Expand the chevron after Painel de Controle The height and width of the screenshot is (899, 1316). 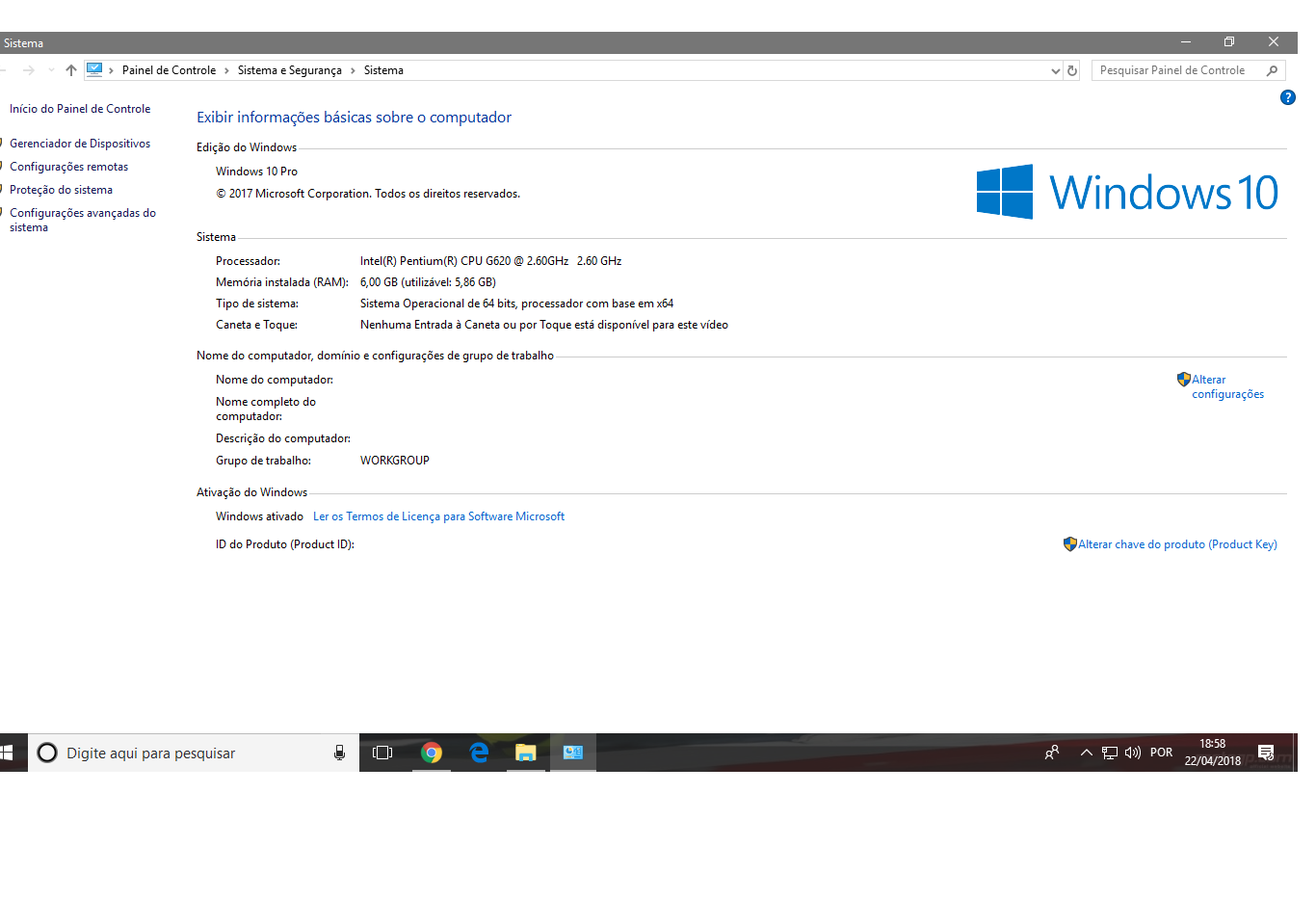coord(227,70)
